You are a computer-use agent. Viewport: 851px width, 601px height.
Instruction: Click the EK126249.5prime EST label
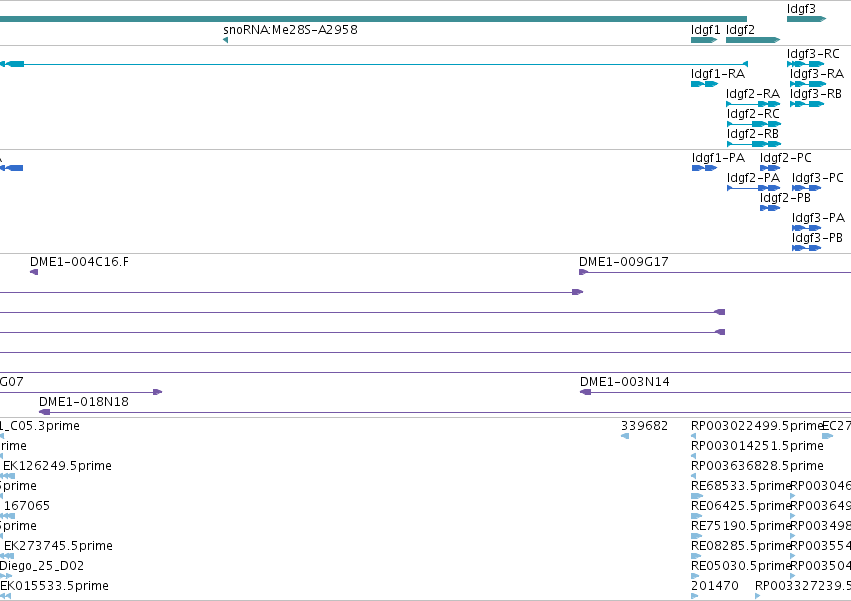click(x=58, y=466)
